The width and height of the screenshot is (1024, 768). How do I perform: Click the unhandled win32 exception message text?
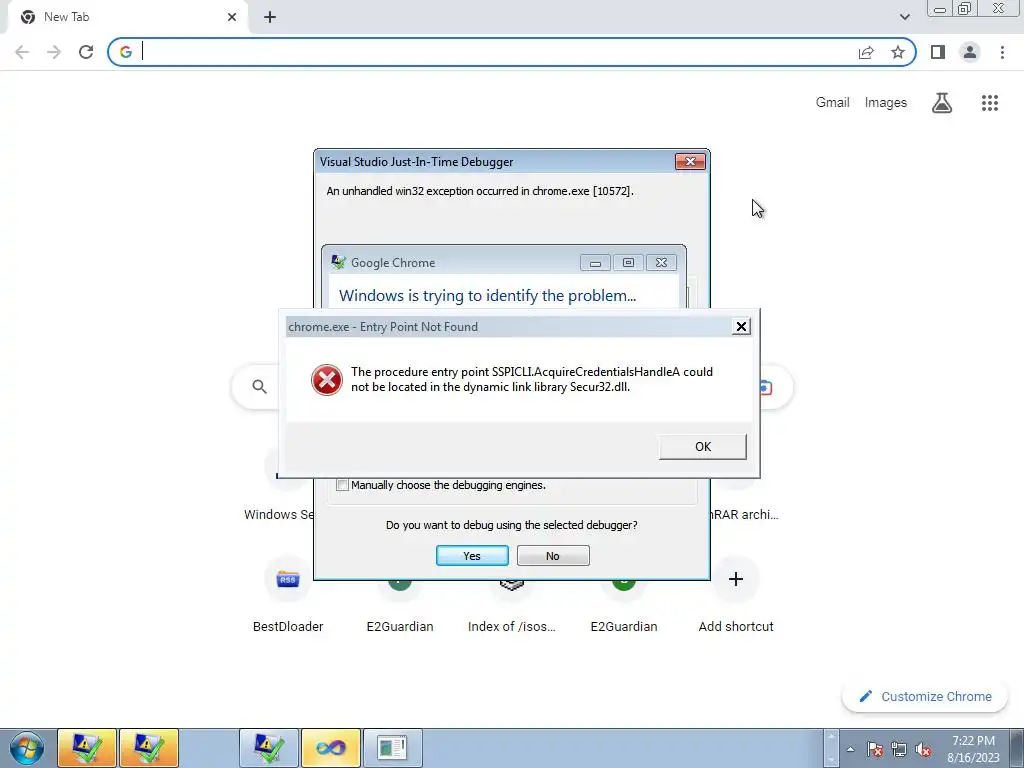click(480, 191)
